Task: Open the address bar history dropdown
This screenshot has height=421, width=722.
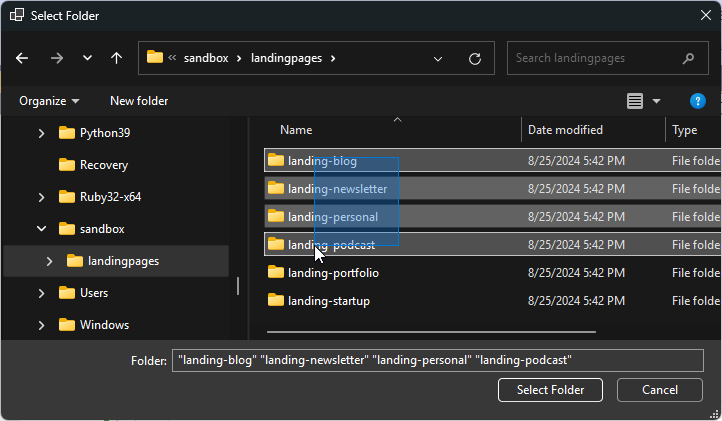Action: tap(438, 58)
